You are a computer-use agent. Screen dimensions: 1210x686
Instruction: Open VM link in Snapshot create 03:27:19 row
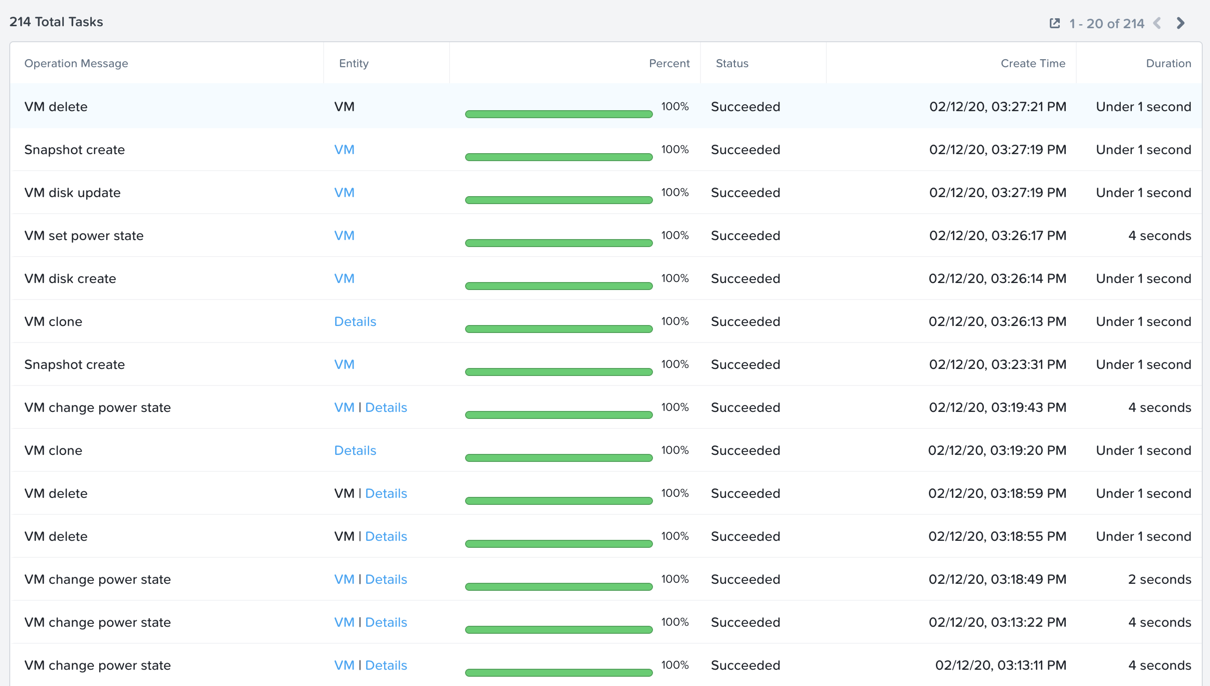point(344,150)
